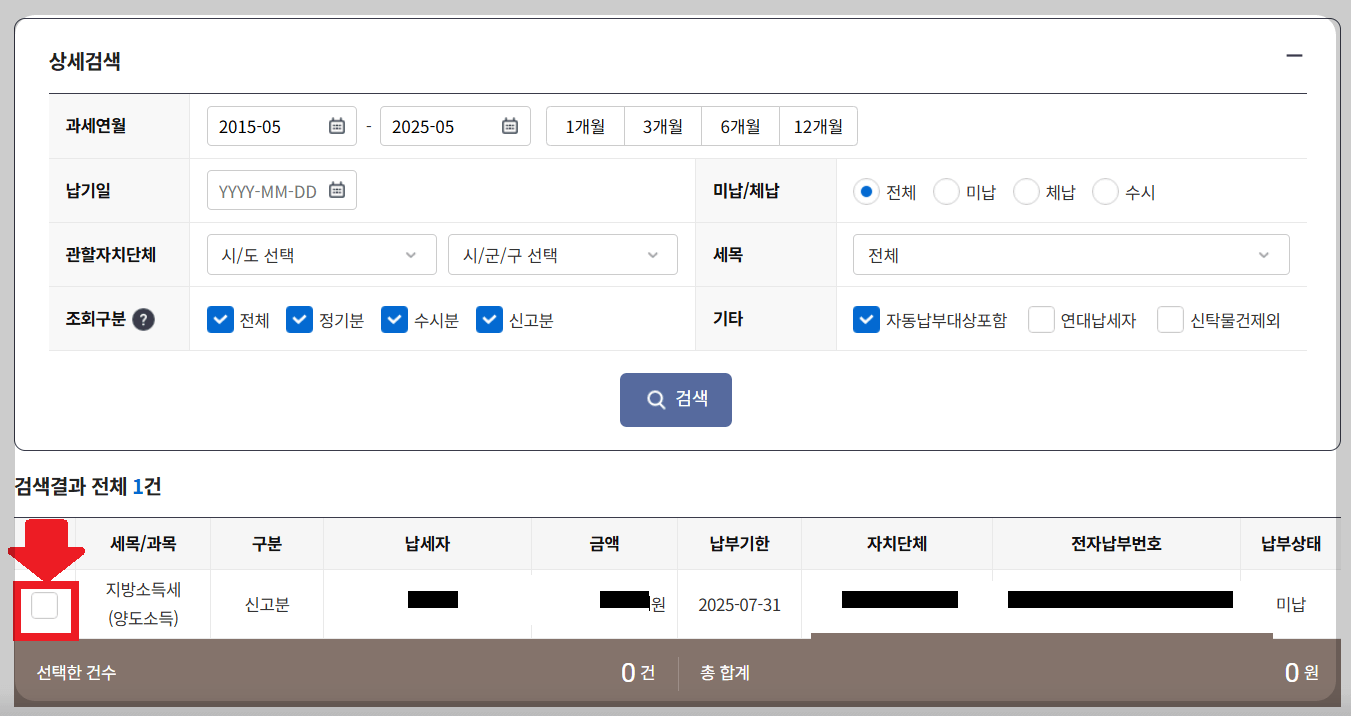The width and height of the screenshot is (1351, 716).
Task: Enable the 연대납세자 checkbox
Action: tap(1041, 319)
